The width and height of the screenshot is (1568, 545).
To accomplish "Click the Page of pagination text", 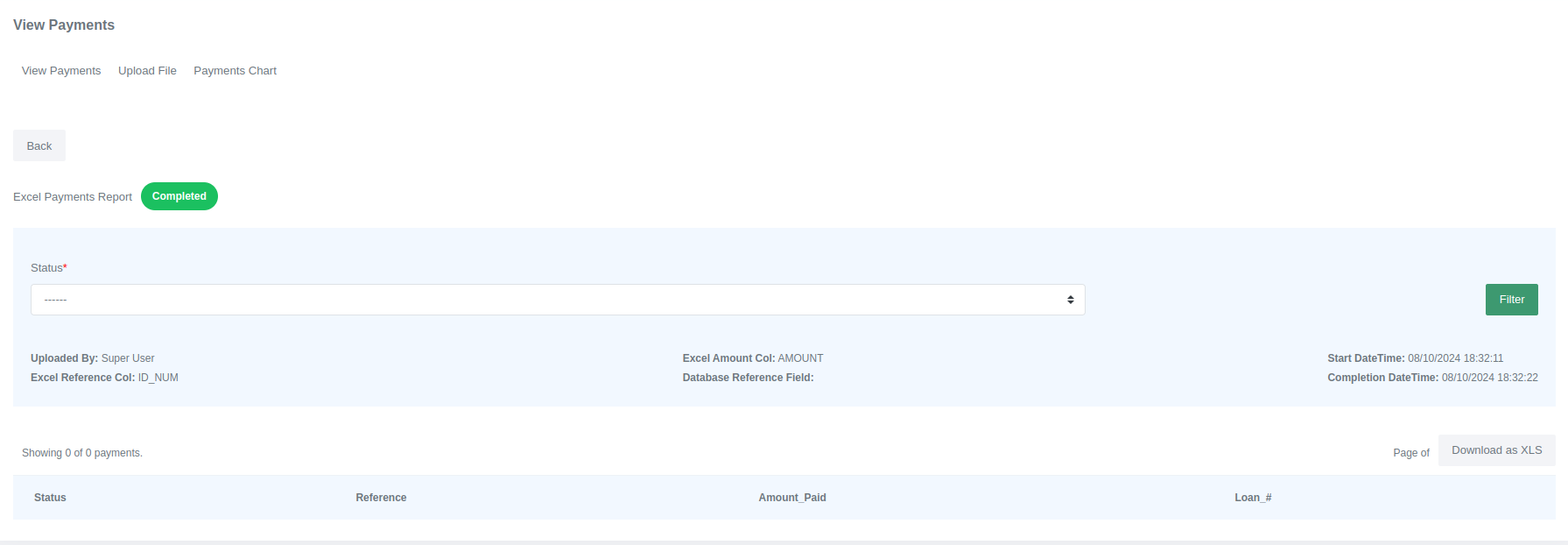I will (x=1410, y=453).
